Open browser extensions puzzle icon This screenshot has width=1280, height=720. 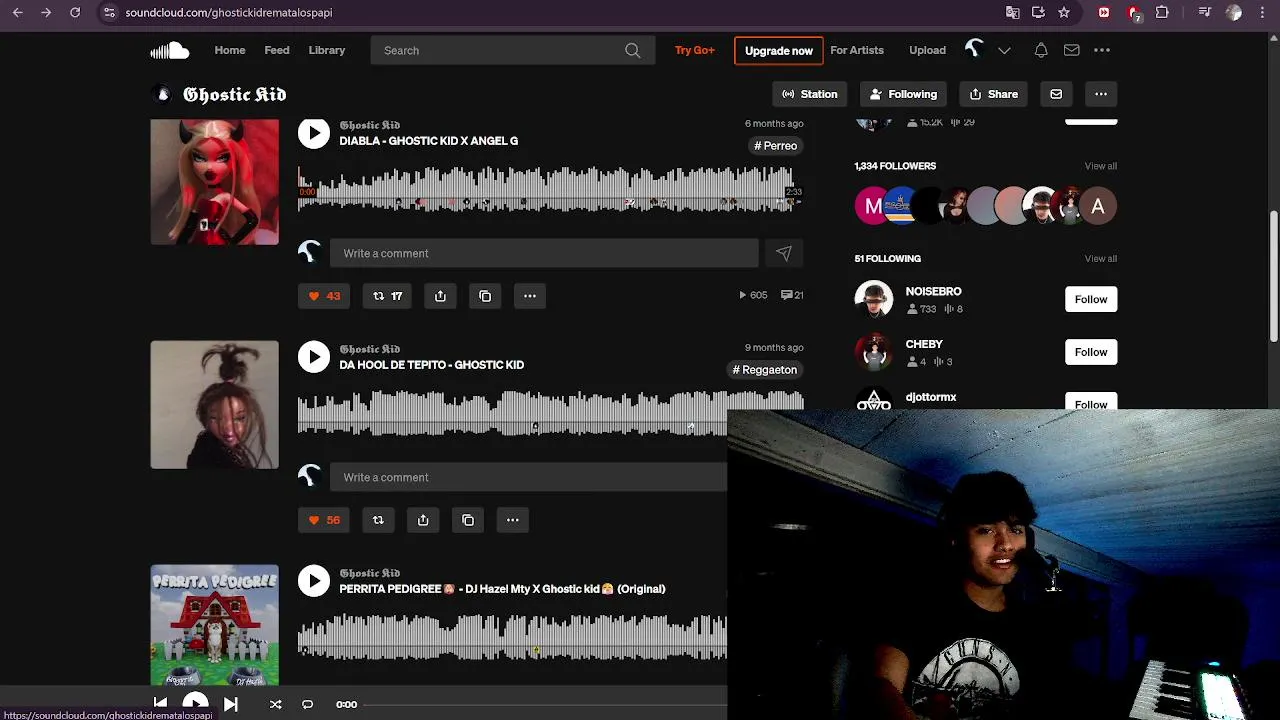1162,13
